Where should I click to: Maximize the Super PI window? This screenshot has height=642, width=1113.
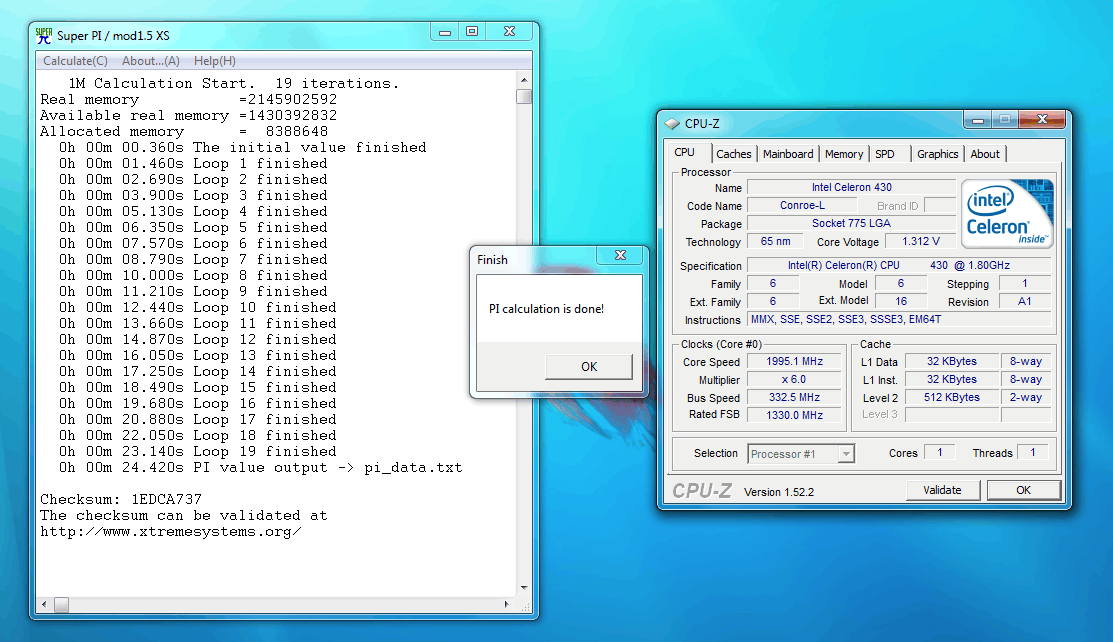coord(472,32)
